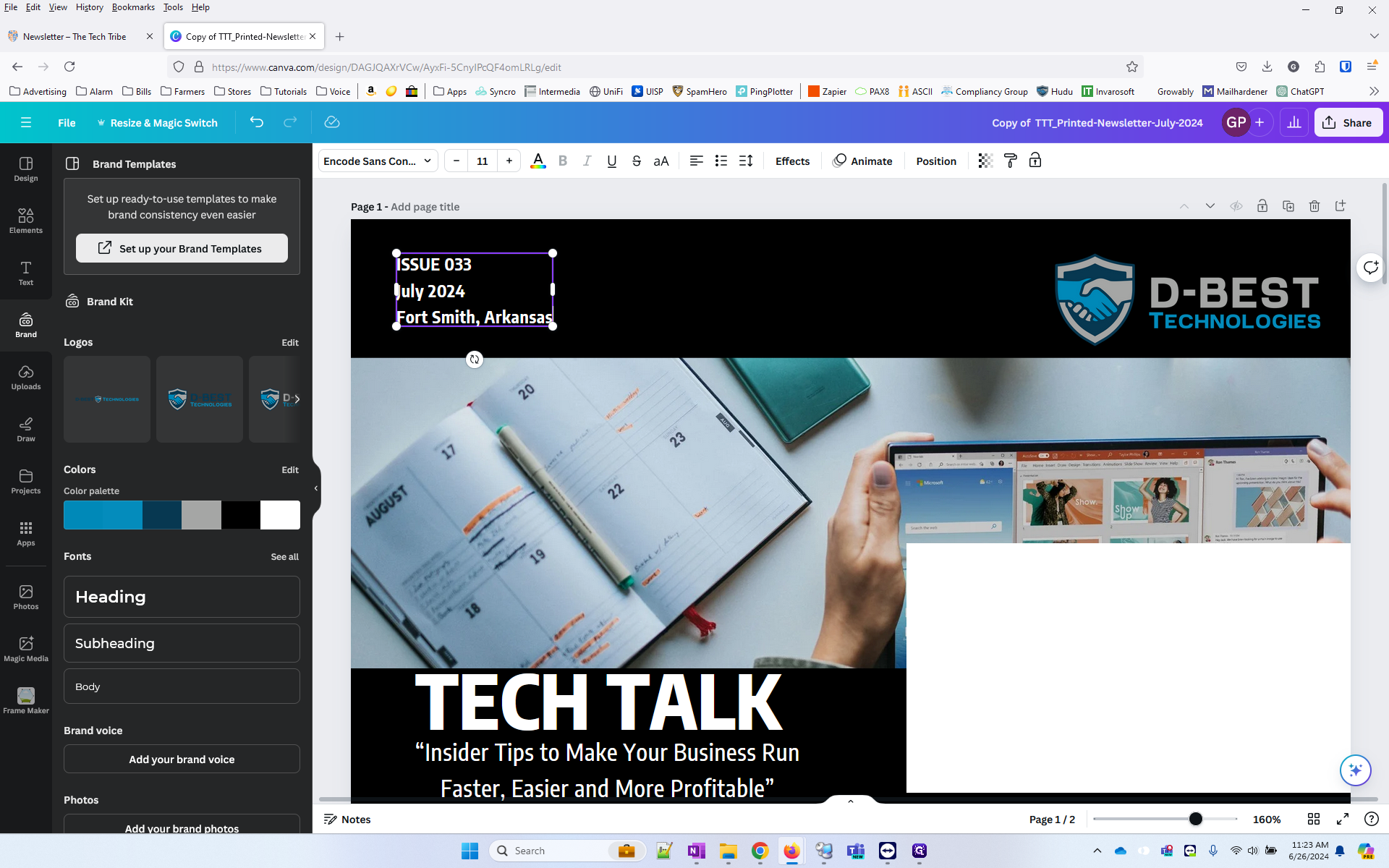
Task: Collapse the side panel arrow
Action: 316,488
